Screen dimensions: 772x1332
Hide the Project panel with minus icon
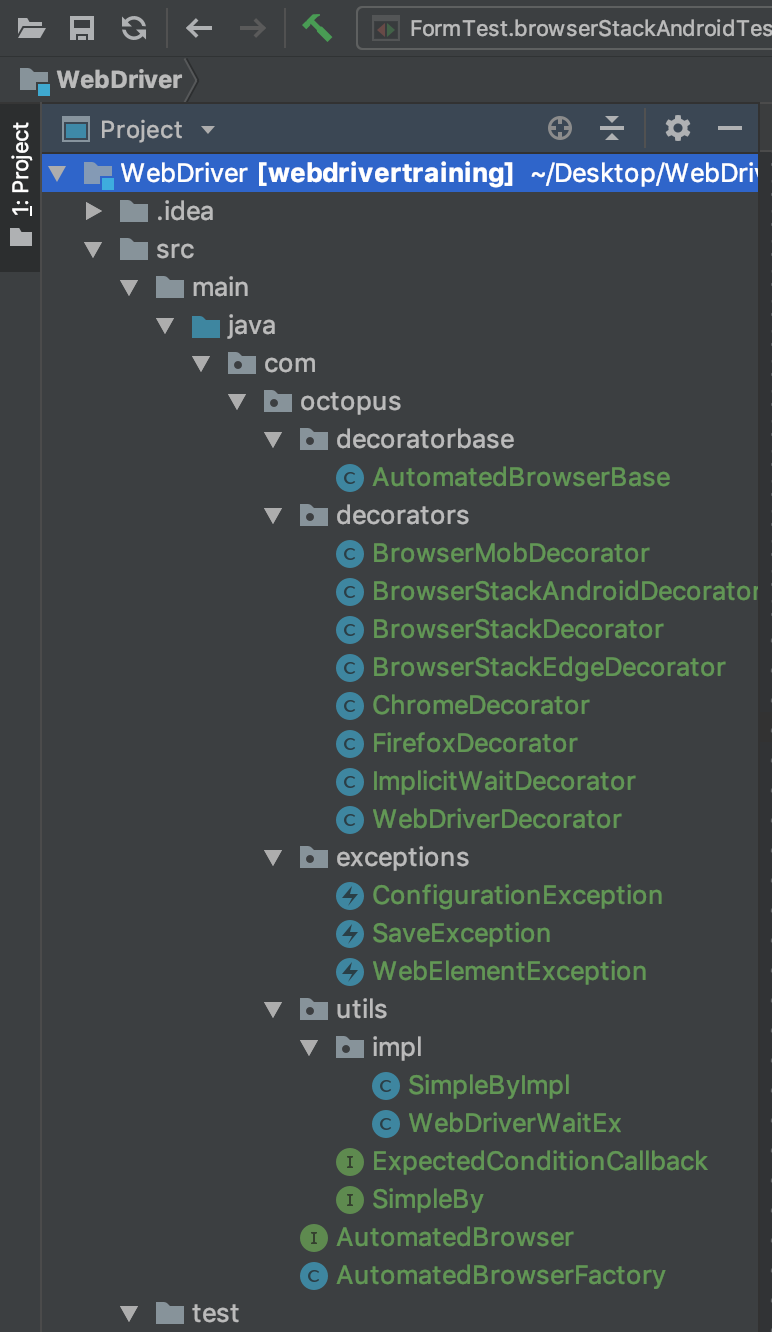point(730,129)
